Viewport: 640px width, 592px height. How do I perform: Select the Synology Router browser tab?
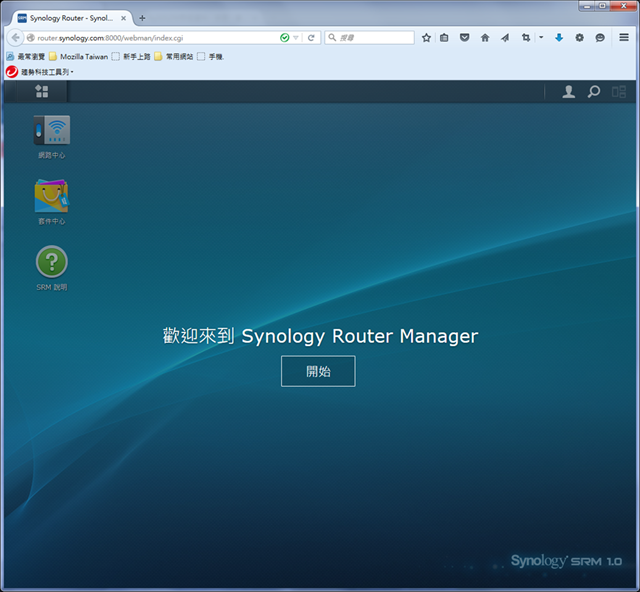[71, 18]
